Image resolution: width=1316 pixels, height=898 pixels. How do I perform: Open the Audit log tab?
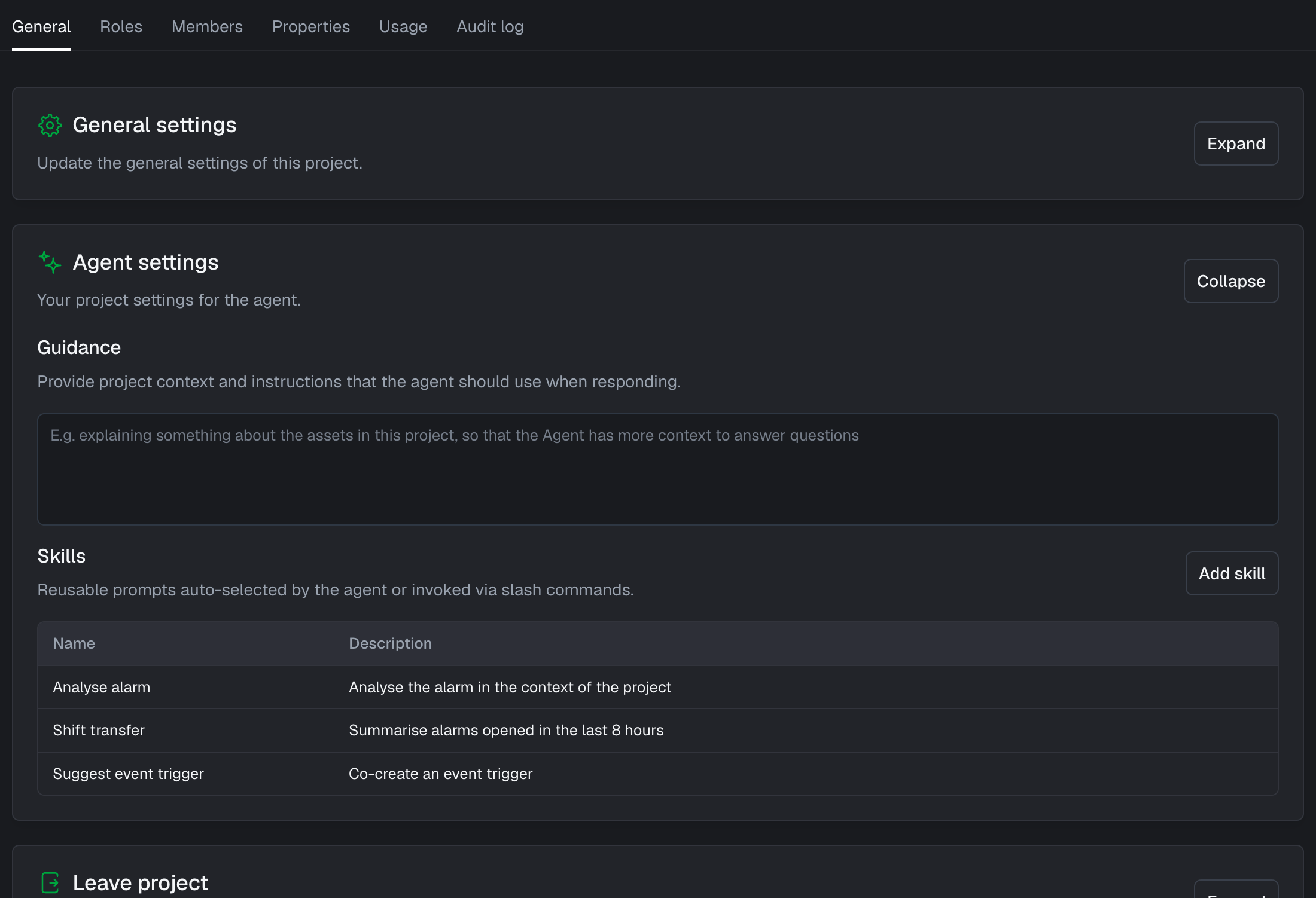[x=490, y=26]
